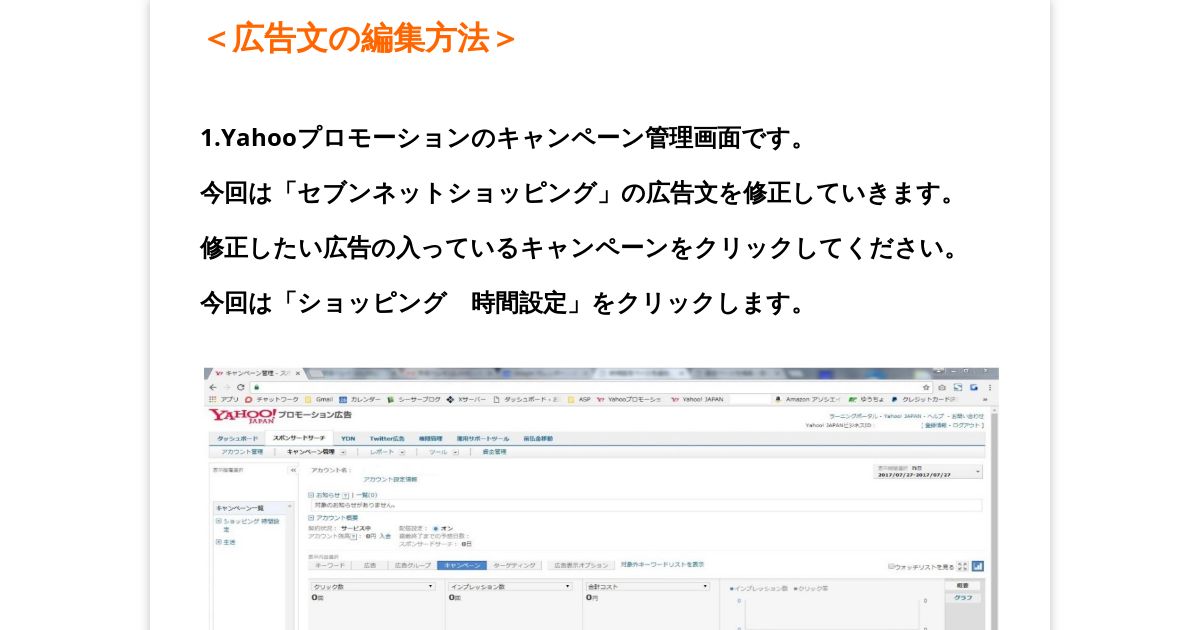Viewport: 1200px width, 630px height.
Task: Open the アプリ bookmarks shortcut
Action: [223, 399]
